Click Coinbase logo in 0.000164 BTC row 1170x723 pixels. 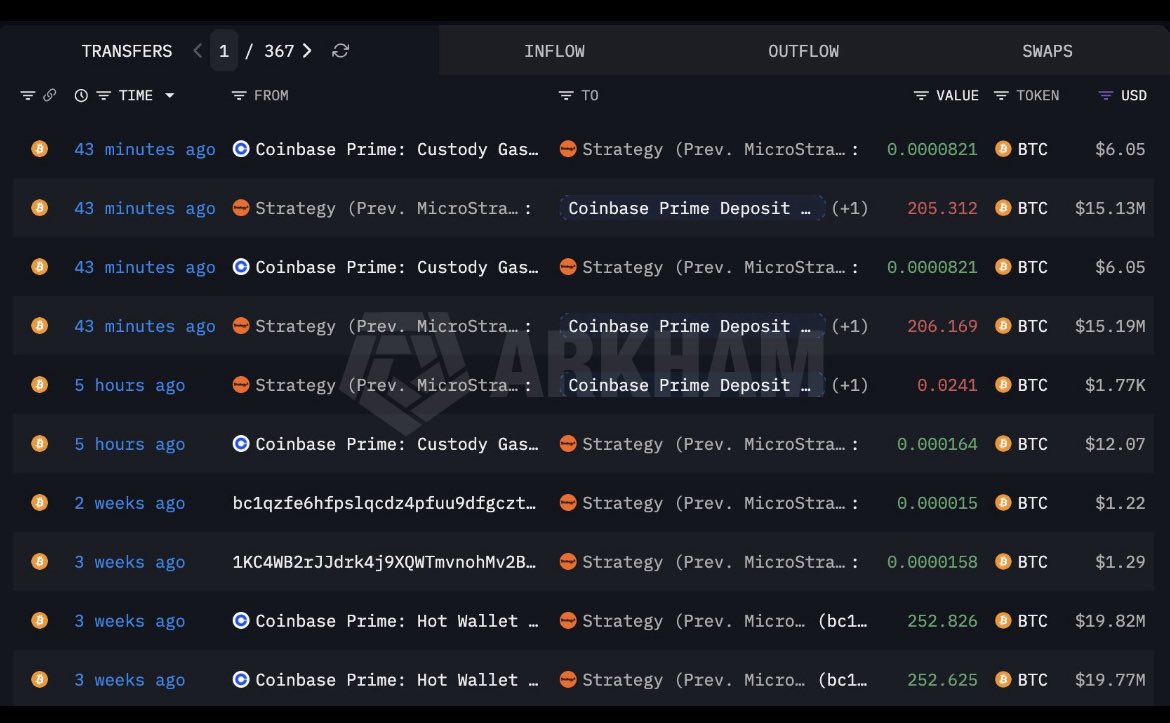[x=240, y=443]
